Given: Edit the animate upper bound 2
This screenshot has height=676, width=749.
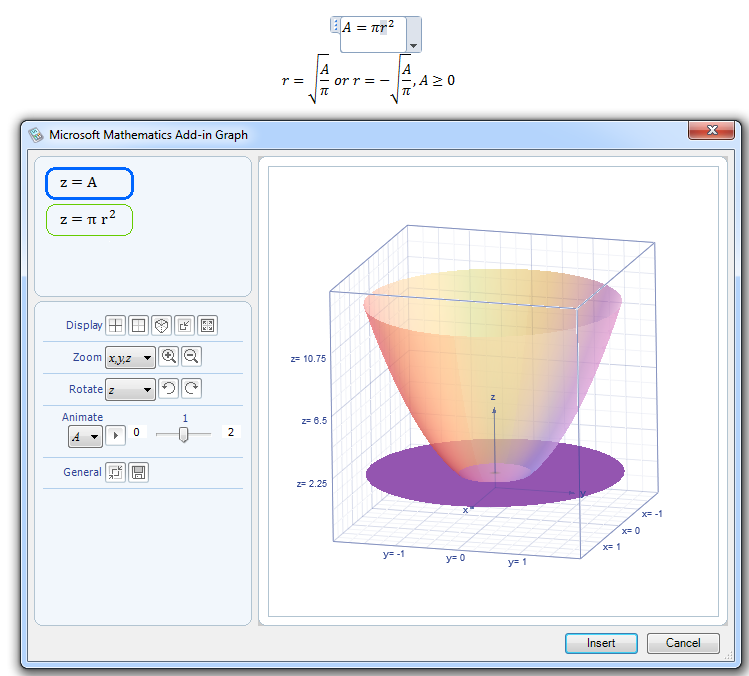Looking at the screenshot, I should pyautogui.click(x=231, y=432).
